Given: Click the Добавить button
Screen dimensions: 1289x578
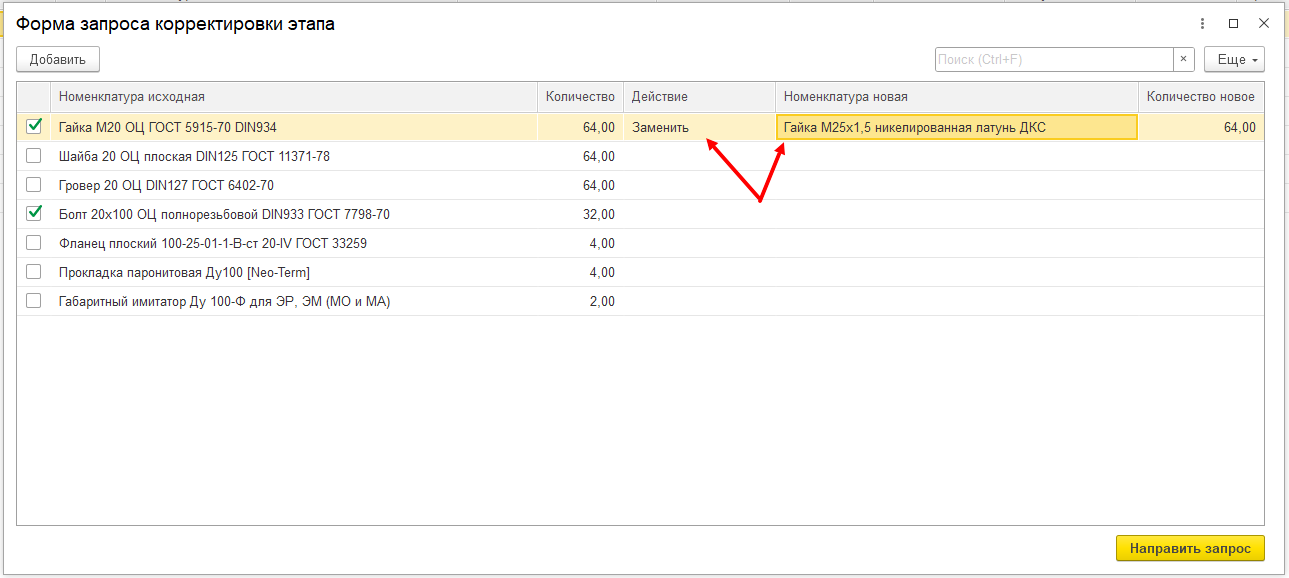Looking at the screenshot, I should click(58, 59).
